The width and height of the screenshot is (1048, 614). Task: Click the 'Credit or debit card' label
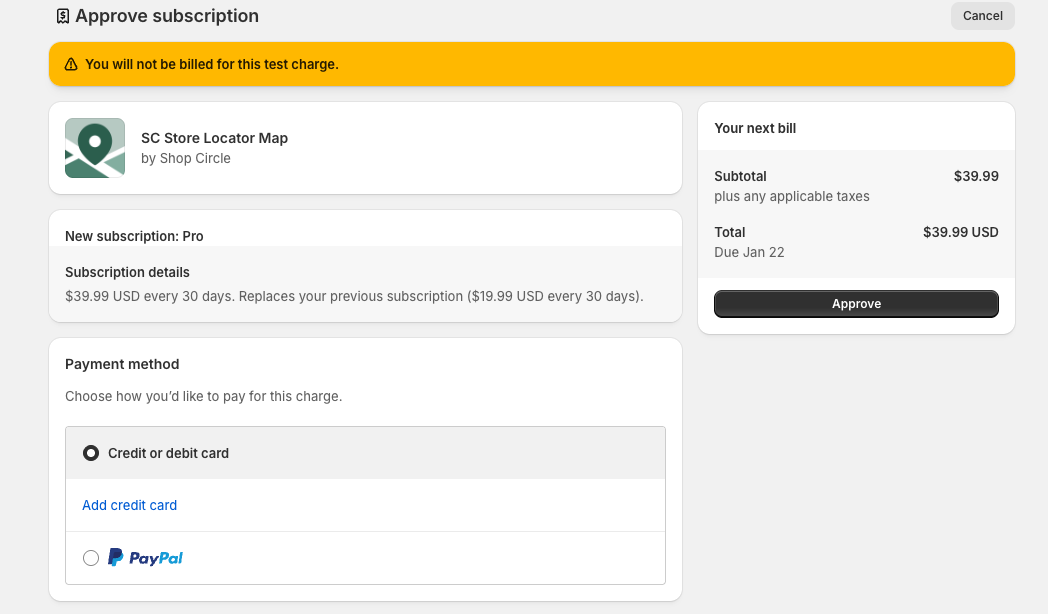coord(168,453)
